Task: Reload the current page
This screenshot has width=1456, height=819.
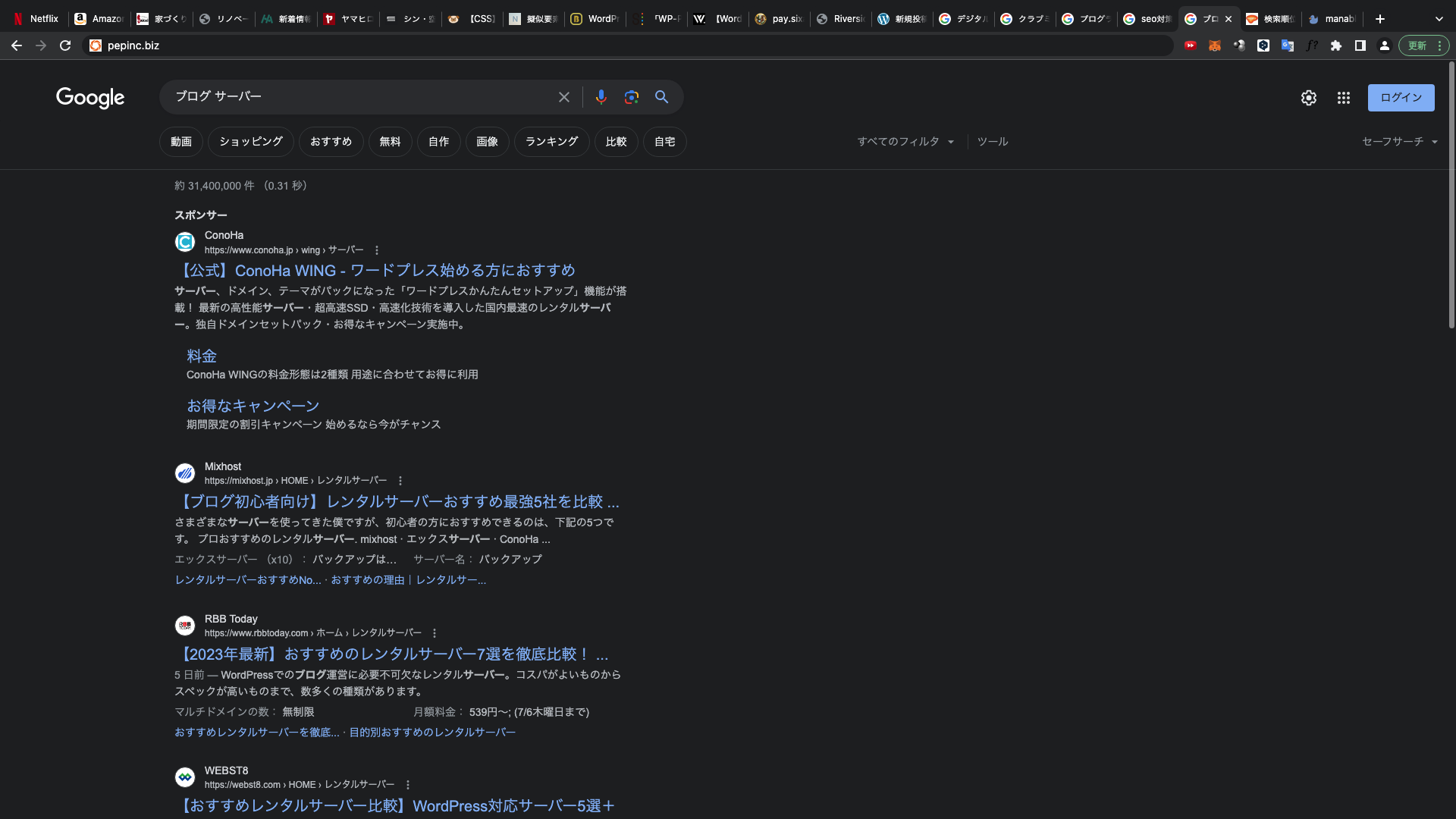Action: (x=65, y=45)
